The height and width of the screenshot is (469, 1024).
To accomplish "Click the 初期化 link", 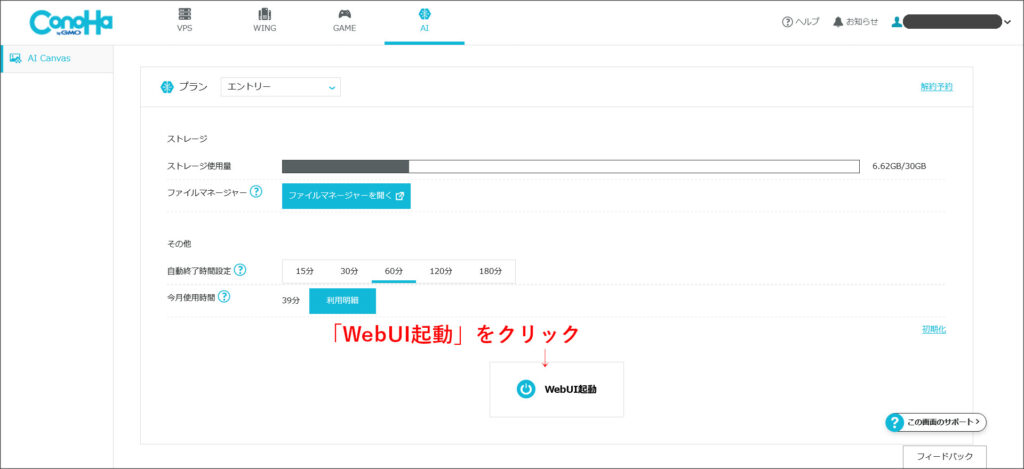I will click(934, 330).
